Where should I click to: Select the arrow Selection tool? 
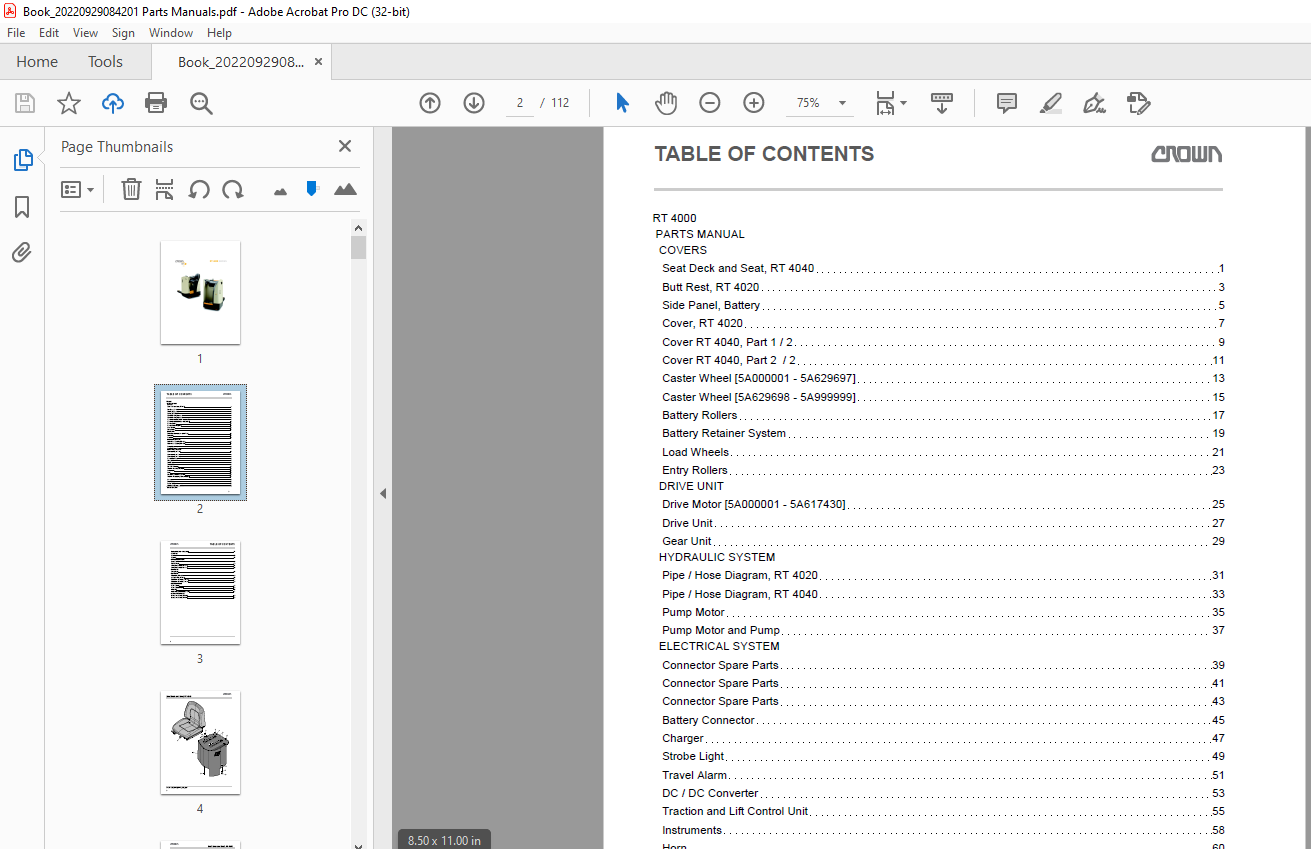click(622, 103)
